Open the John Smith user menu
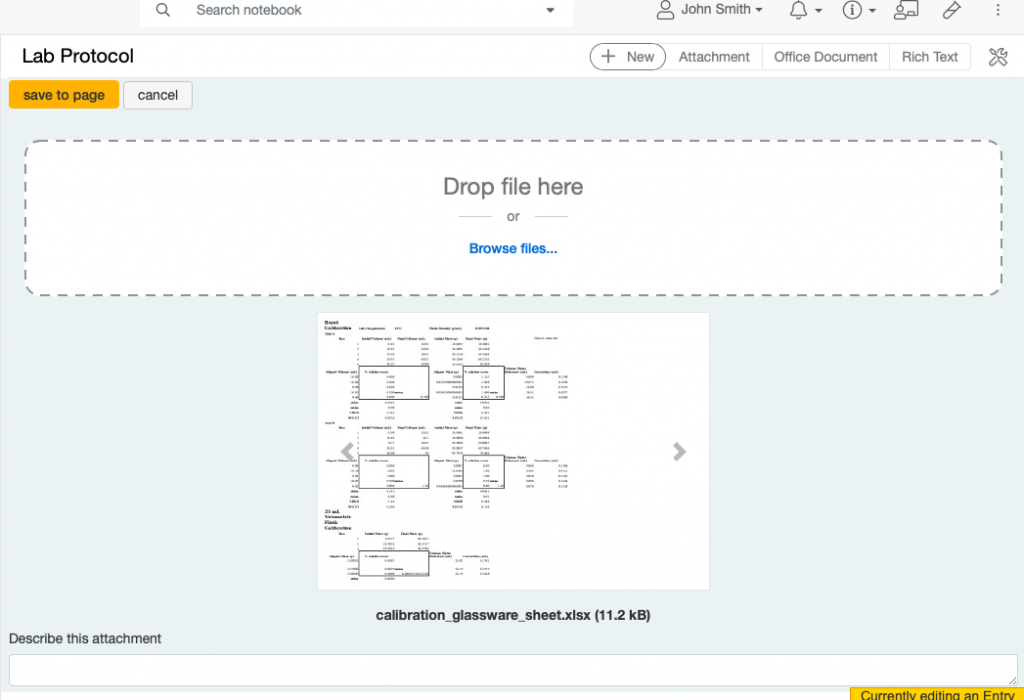The width and height of the screenshot is (1024, 700). click(709, 10)
